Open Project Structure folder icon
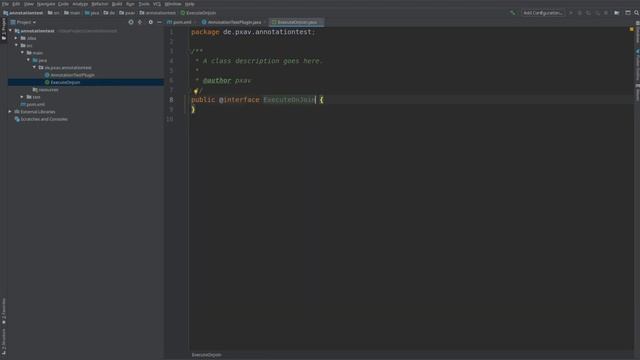This screenshot has height=360, width=640. tap(617, 13)
